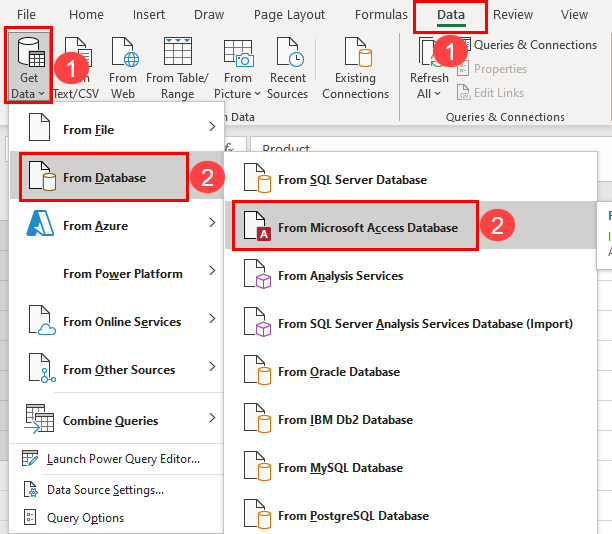Switch to the View tab
The image size is (612, 534).
[x=574, y=15]
